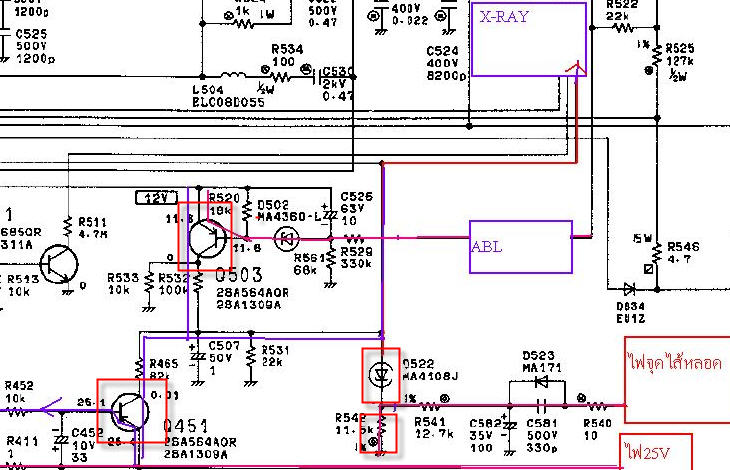Click the R561 resistor zigzag symbol

[x=331, y=259]
